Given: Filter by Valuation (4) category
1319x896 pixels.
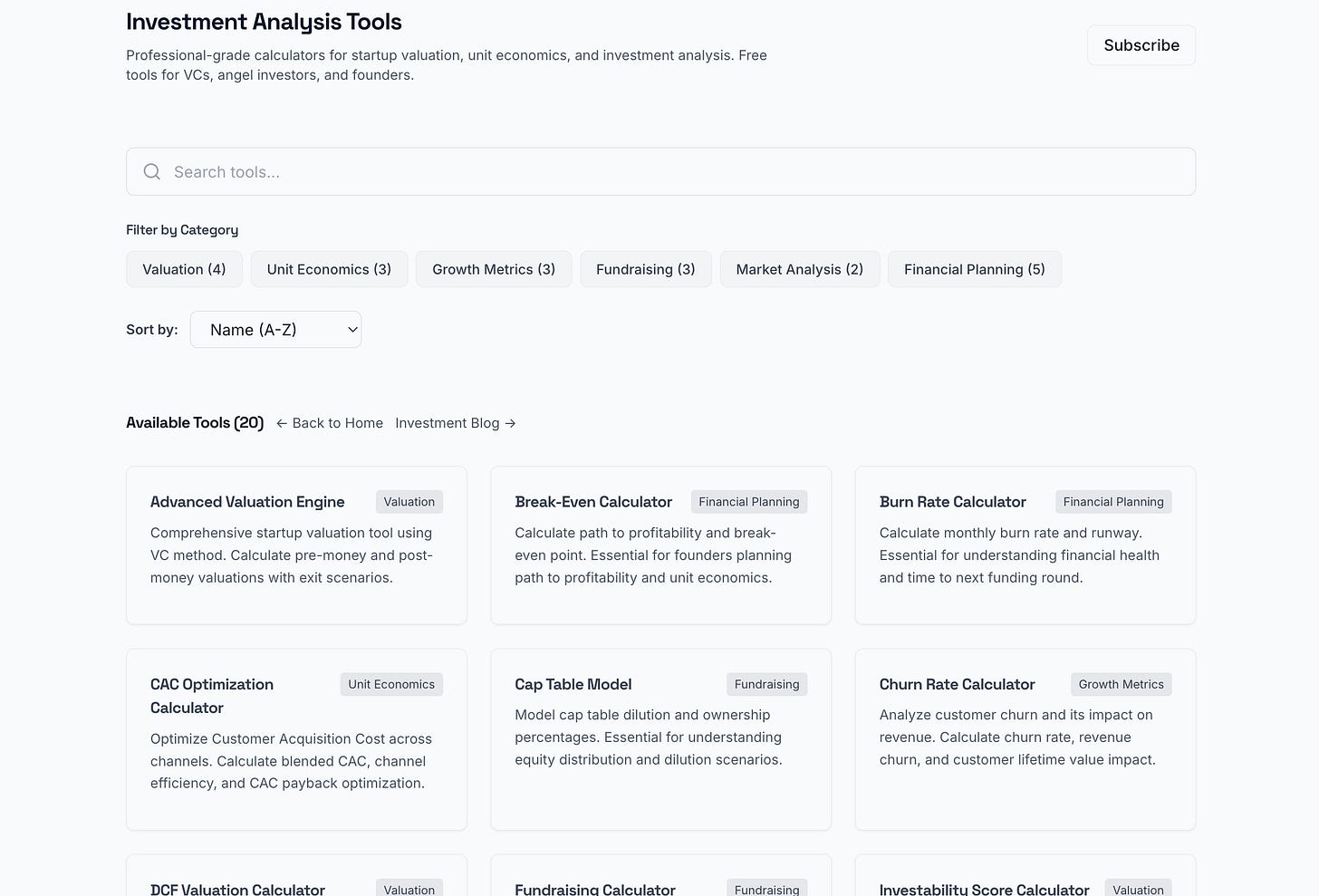Looking at the screenshot, I should [x=184, y=269].
